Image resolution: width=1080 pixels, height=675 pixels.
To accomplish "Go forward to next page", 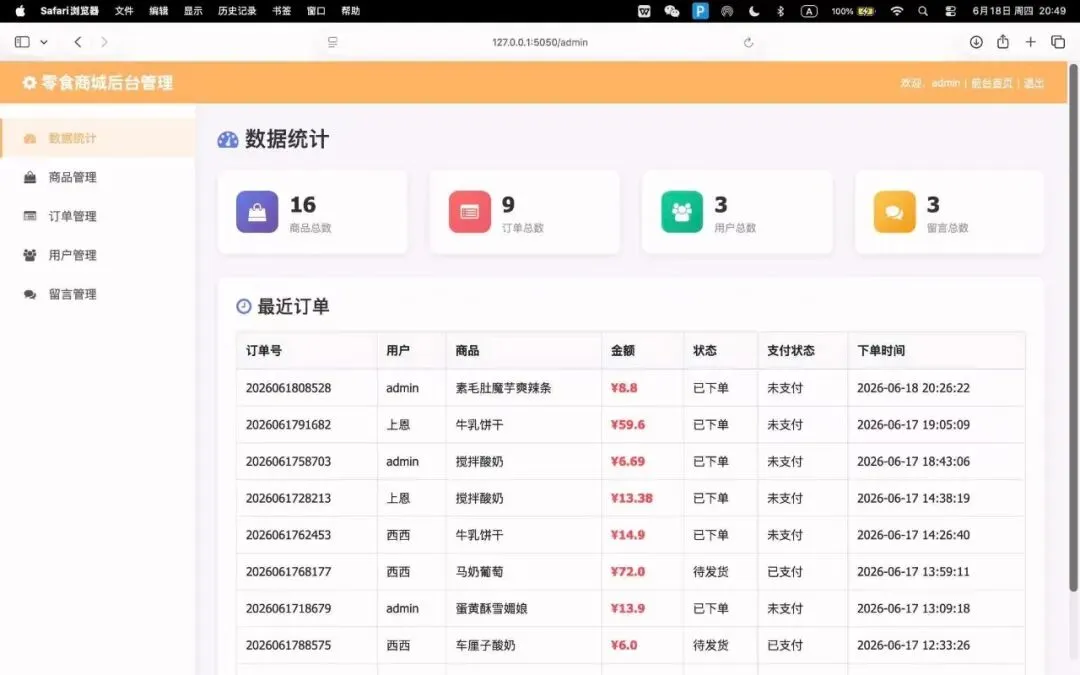I will [104, 42].
